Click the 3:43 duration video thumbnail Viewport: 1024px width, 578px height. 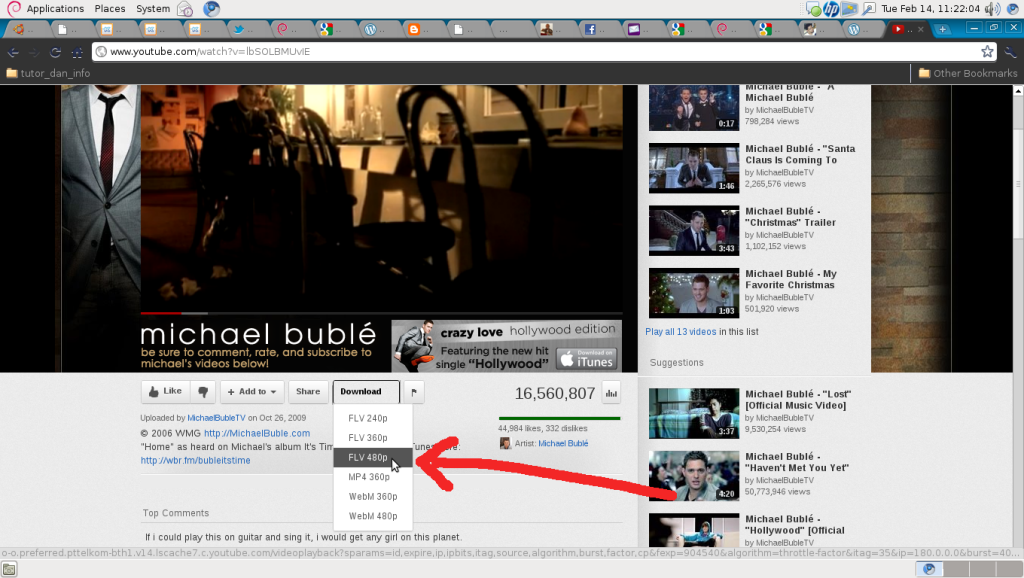tap(694, 231)
